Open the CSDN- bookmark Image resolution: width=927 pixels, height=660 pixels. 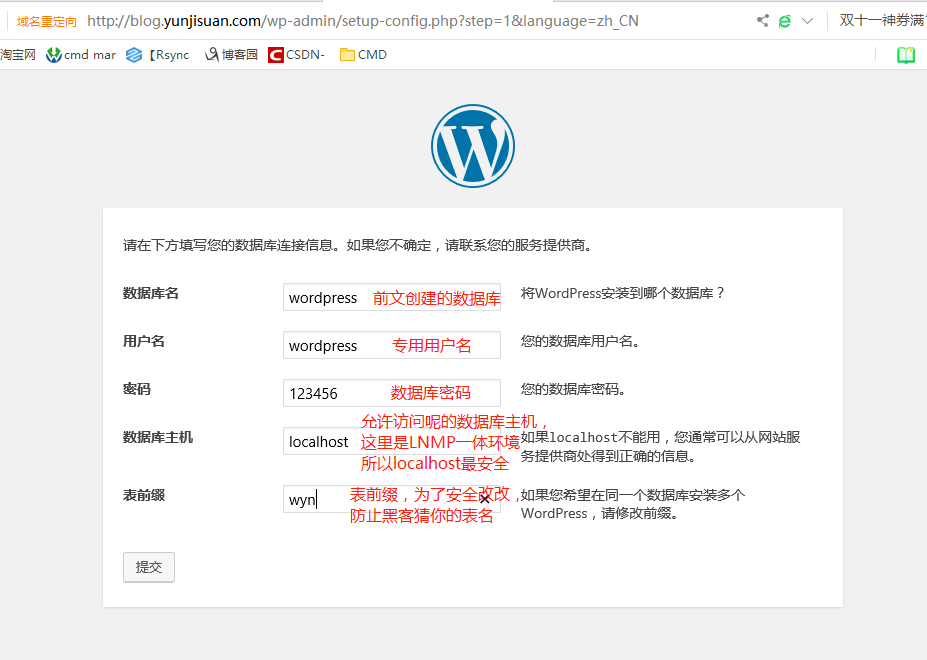pos(297,55)
